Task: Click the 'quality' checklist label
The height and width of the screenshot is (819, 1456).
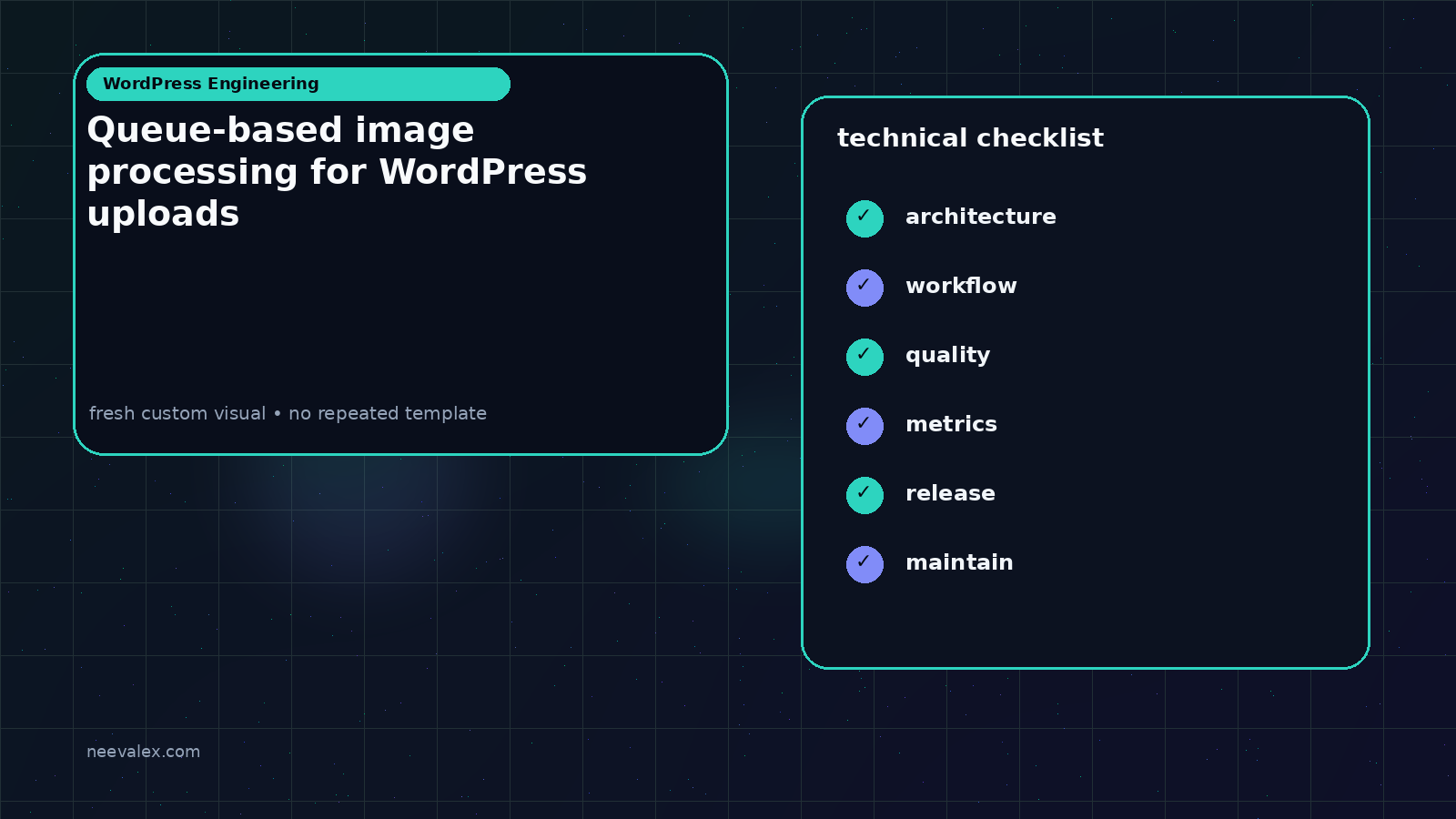Action: coord(947,356)
